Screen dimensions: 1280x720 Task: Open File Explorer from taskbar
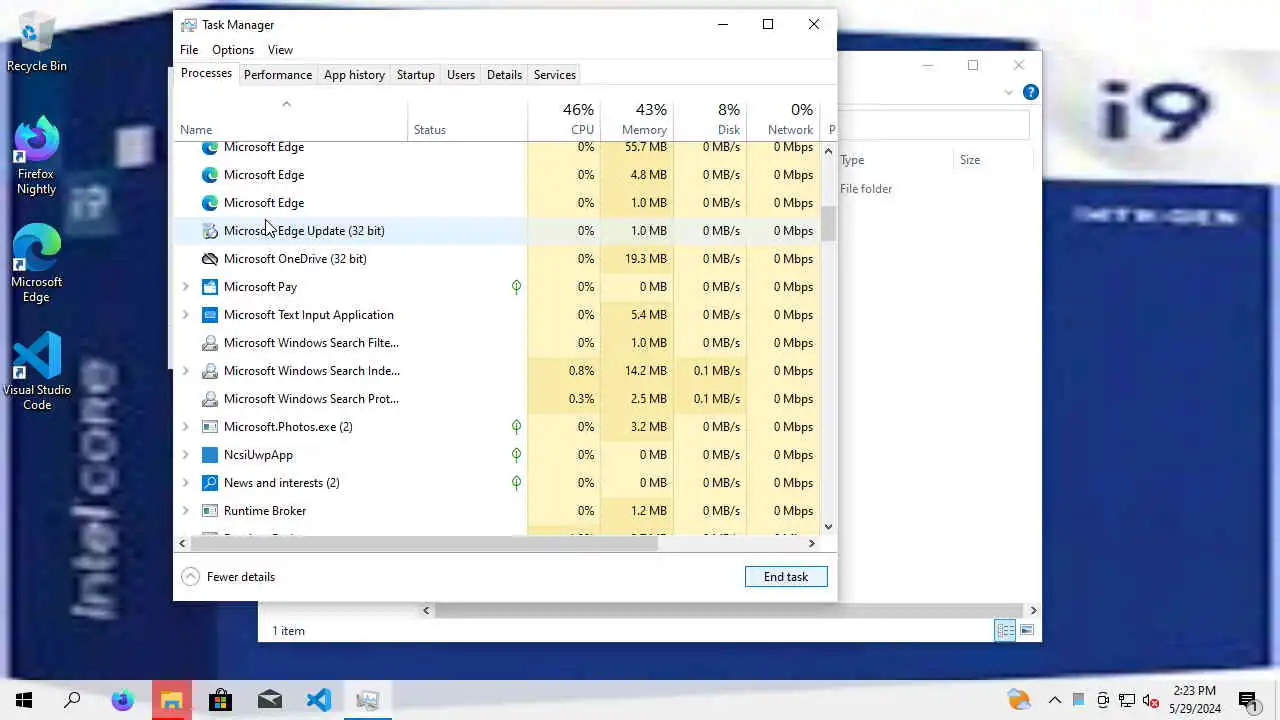171,700
